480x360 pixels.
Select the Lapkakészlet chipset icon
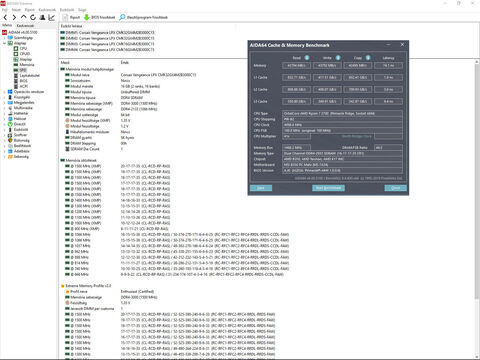pyautogui.click(x=16, y=75)
